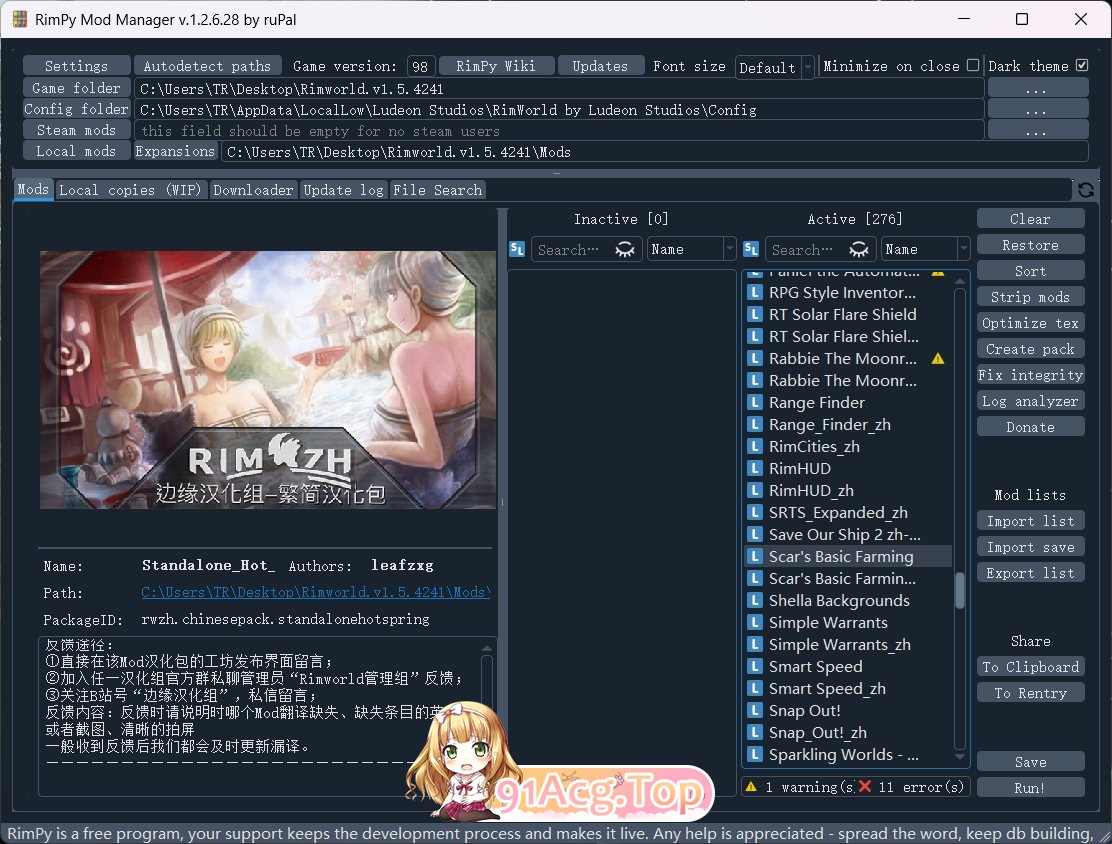The width and height of the screenshot is (1112, 844).
Task: Enable the Minimize on close checkbox
Action: click(x=973, y=66)
